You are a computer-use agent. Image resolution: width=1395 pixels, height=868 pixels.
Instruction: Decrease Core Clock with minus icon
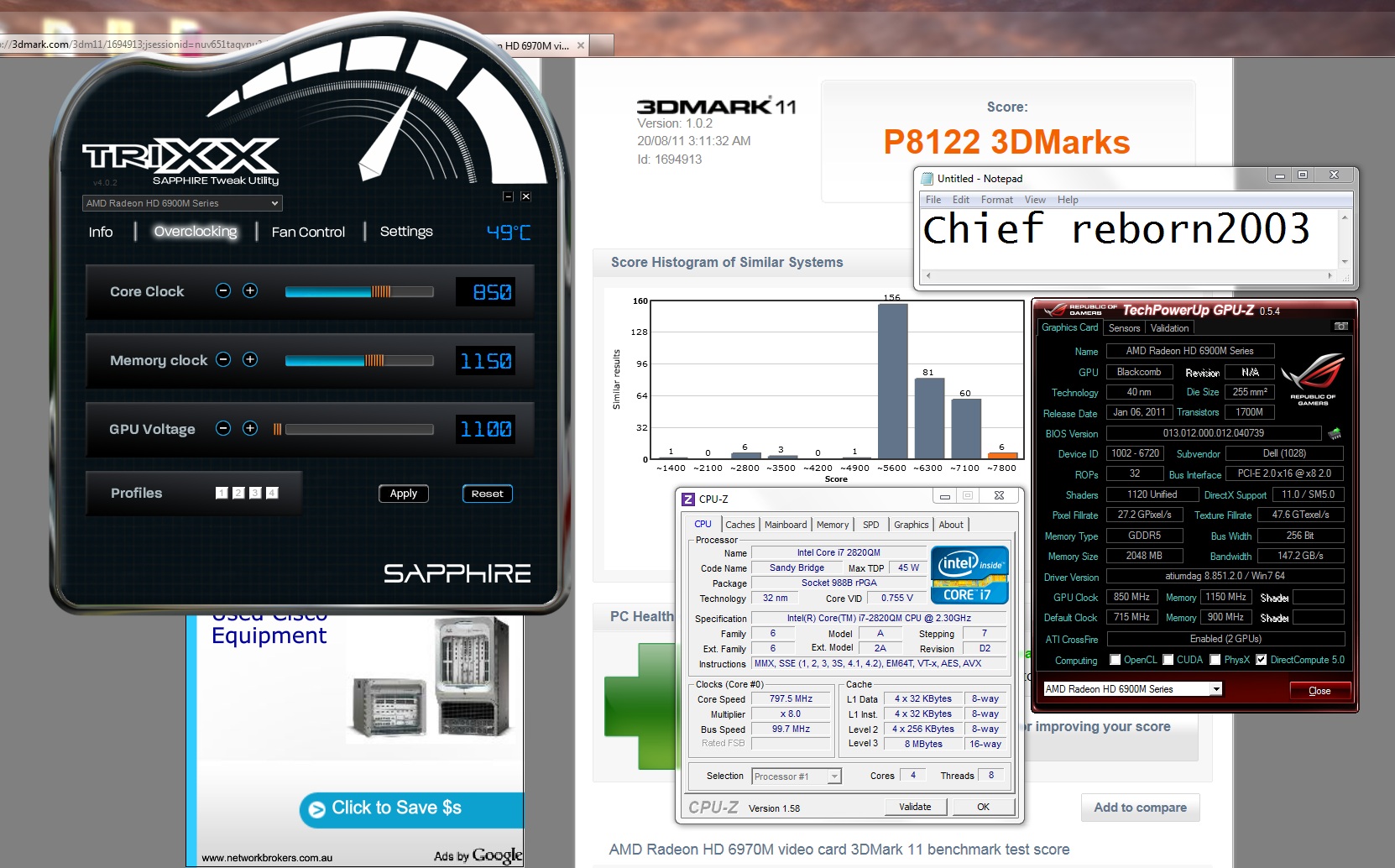click(x=223, y=290)
